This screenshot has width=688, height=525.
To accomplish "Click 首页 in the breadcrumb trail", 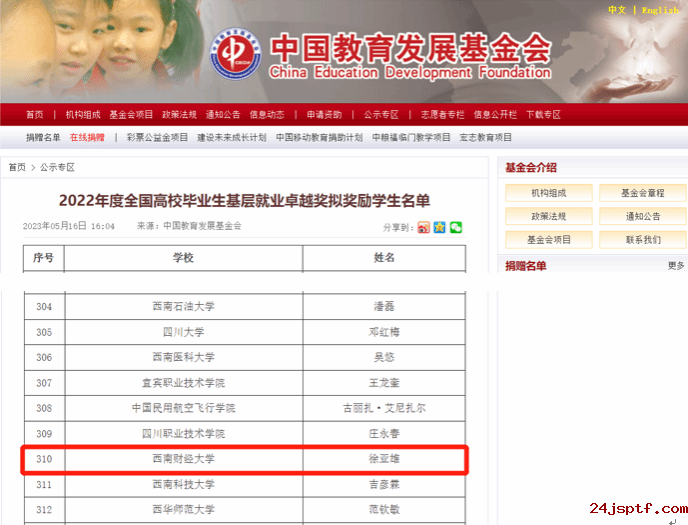I will click(18, 167).
